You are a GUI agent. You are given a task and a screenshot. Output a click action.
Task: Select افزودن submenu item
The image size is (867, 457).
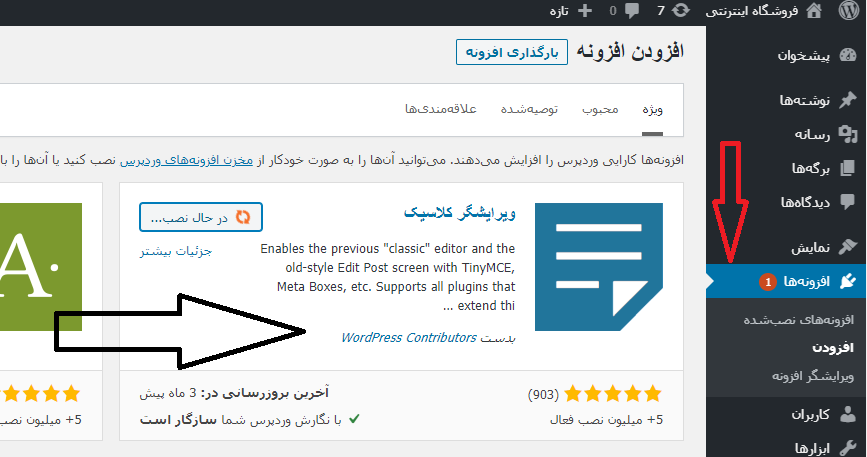[833, 348]
